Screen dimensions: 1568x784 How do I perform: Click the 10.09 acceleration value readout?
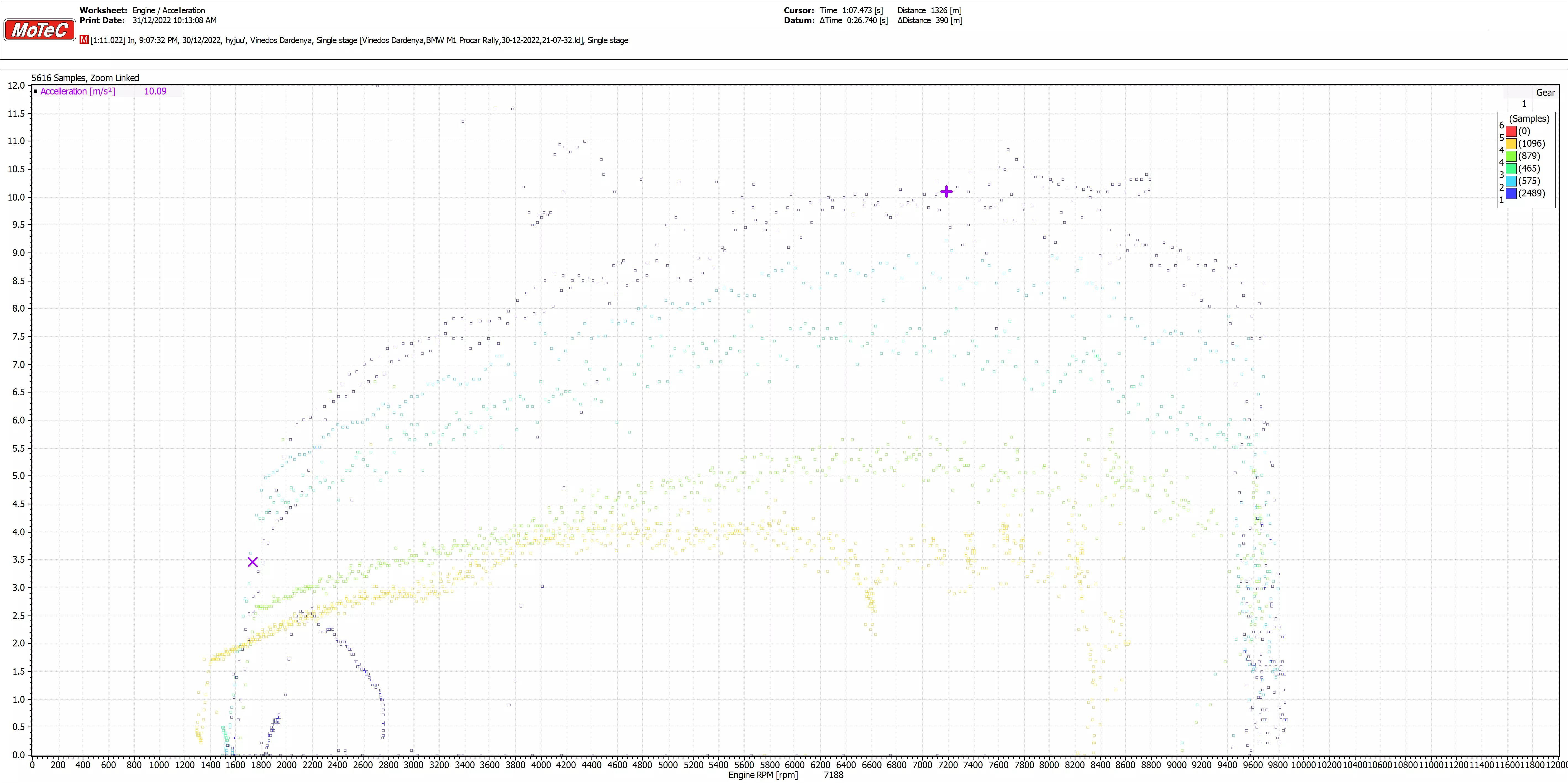[155, 91]
